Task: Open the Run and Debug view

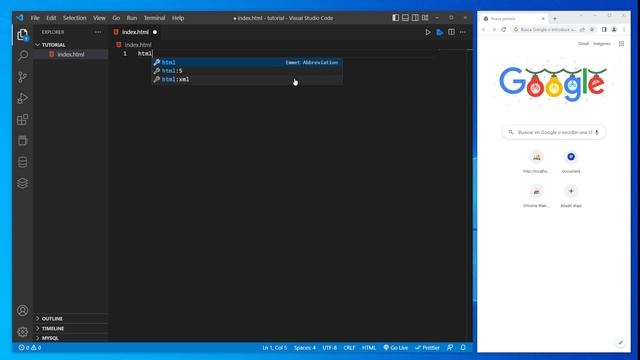Action: point(23,98)
